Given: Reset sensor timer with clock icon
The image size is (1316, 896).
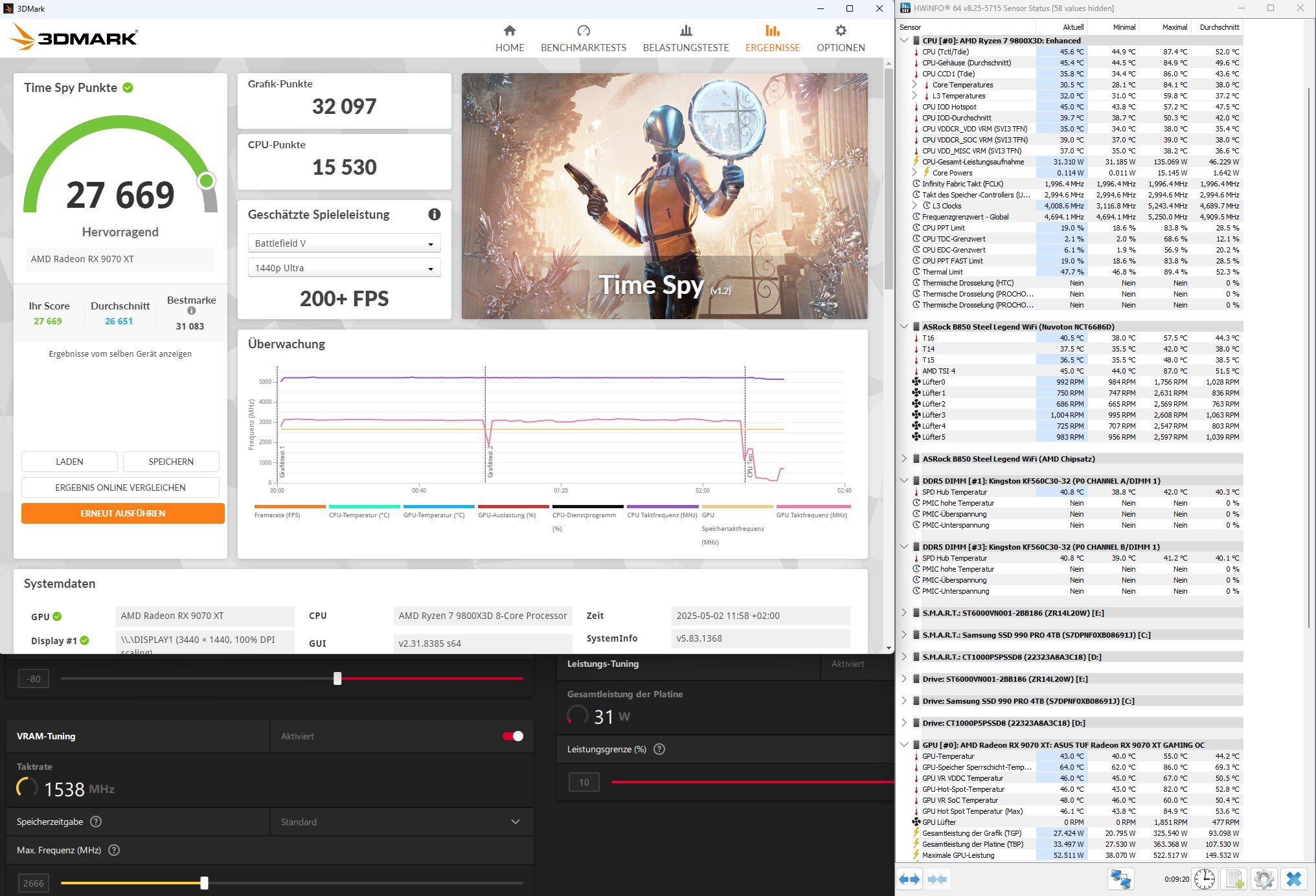Looking at the screenshot, I should (1204, 879).
